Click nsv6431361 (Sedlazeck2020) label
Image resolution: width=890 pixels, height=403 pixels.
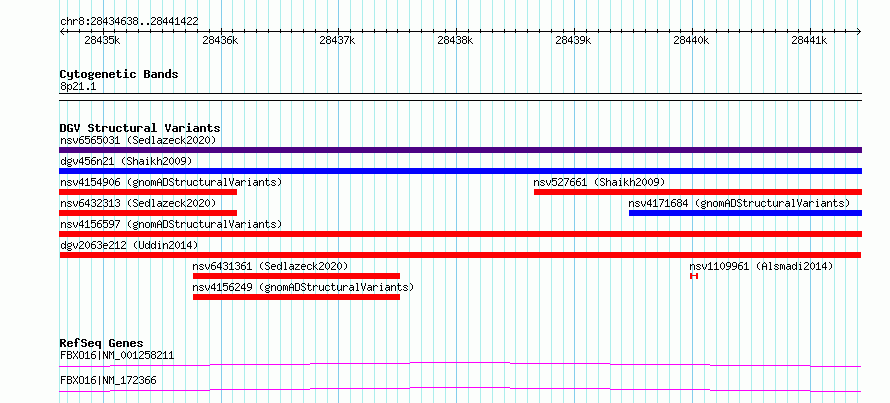pyautogui.click(x=270, y=266)
